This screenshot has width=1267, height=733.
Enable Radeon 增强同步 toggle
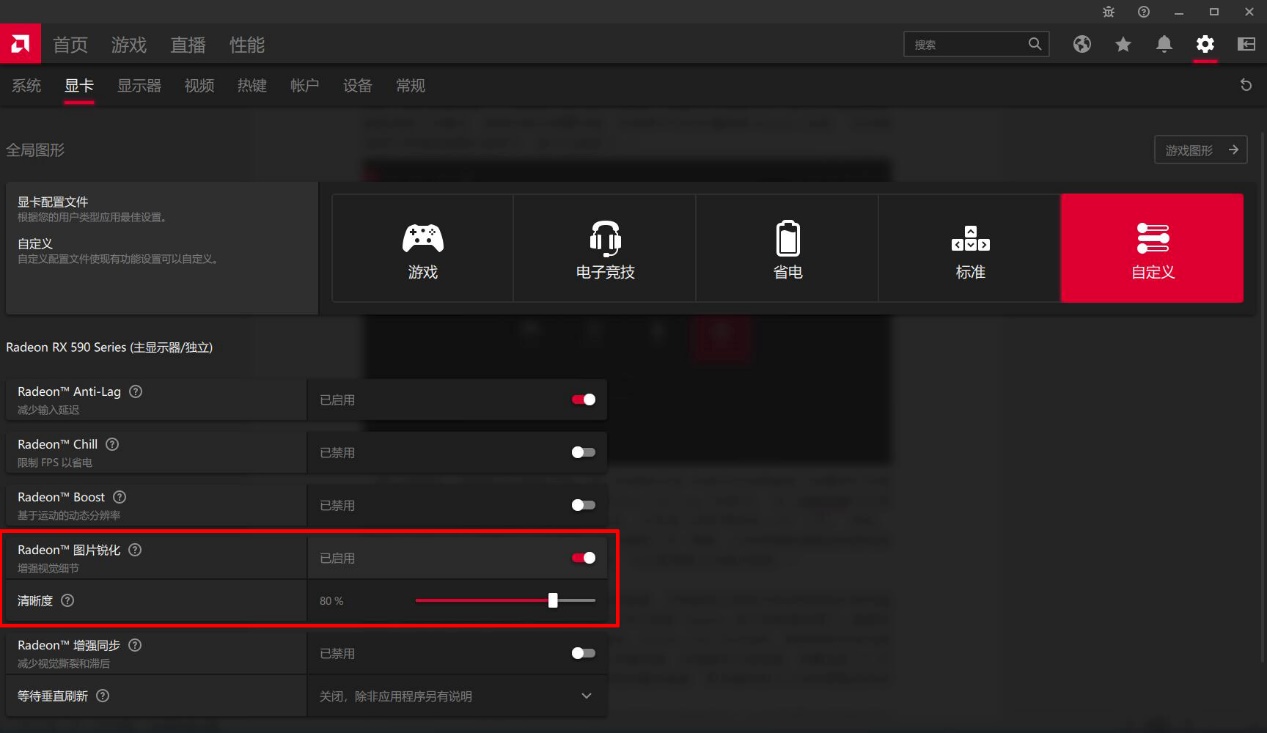coord(583,653)
